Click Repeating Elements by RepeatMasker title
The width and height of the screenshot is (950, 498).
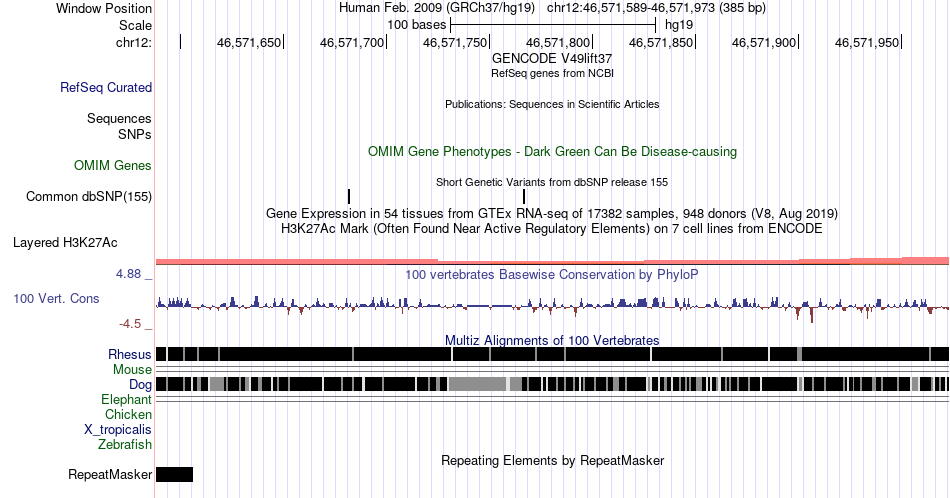552,460
